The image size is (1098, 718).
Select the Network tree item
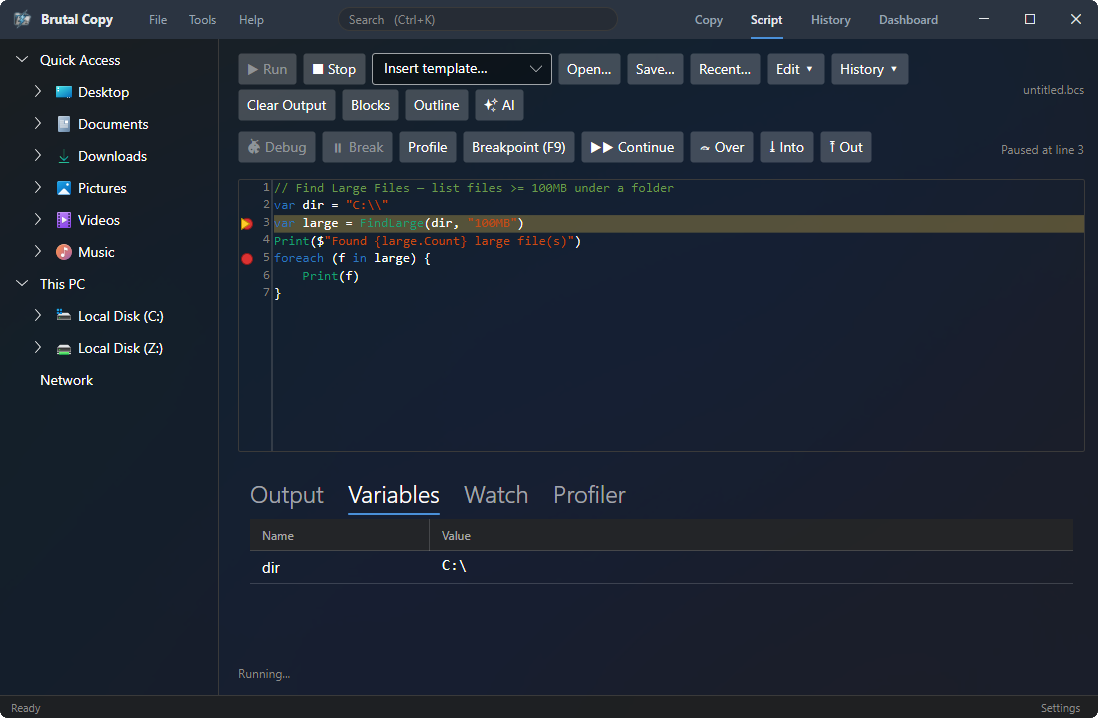click(67, 380)
